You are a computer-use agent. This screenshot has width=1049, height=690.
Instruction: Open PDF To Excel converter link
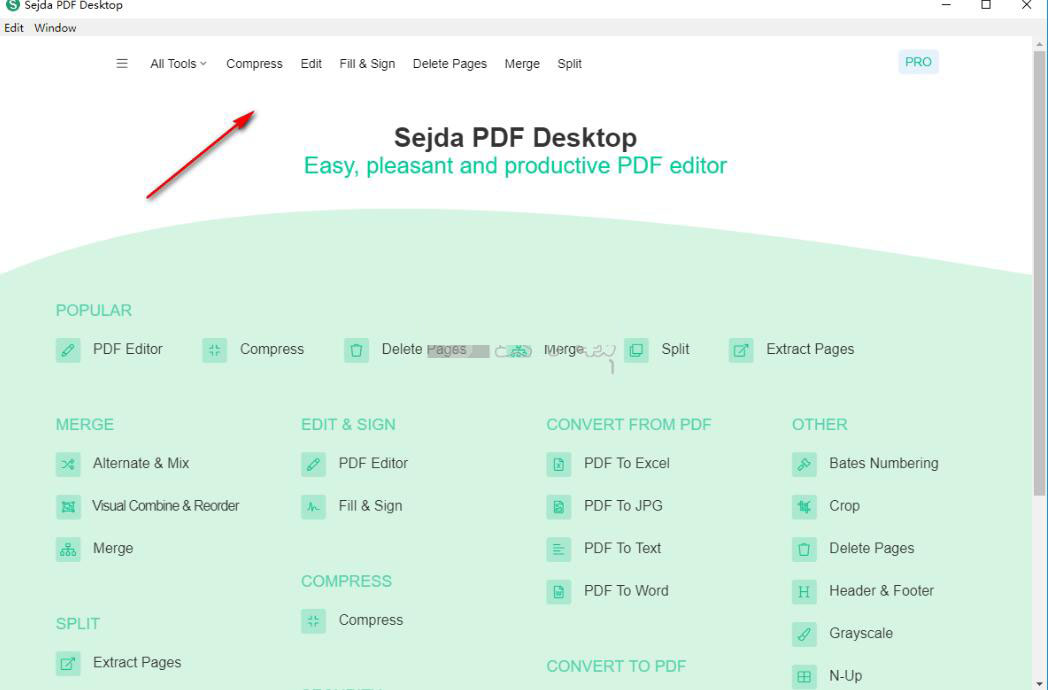pos(627,463)
